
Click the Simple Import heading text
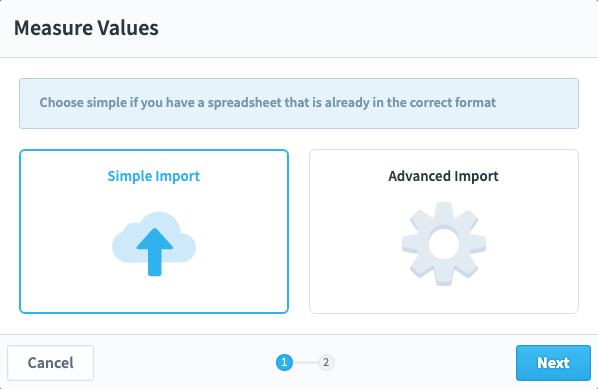154,176
